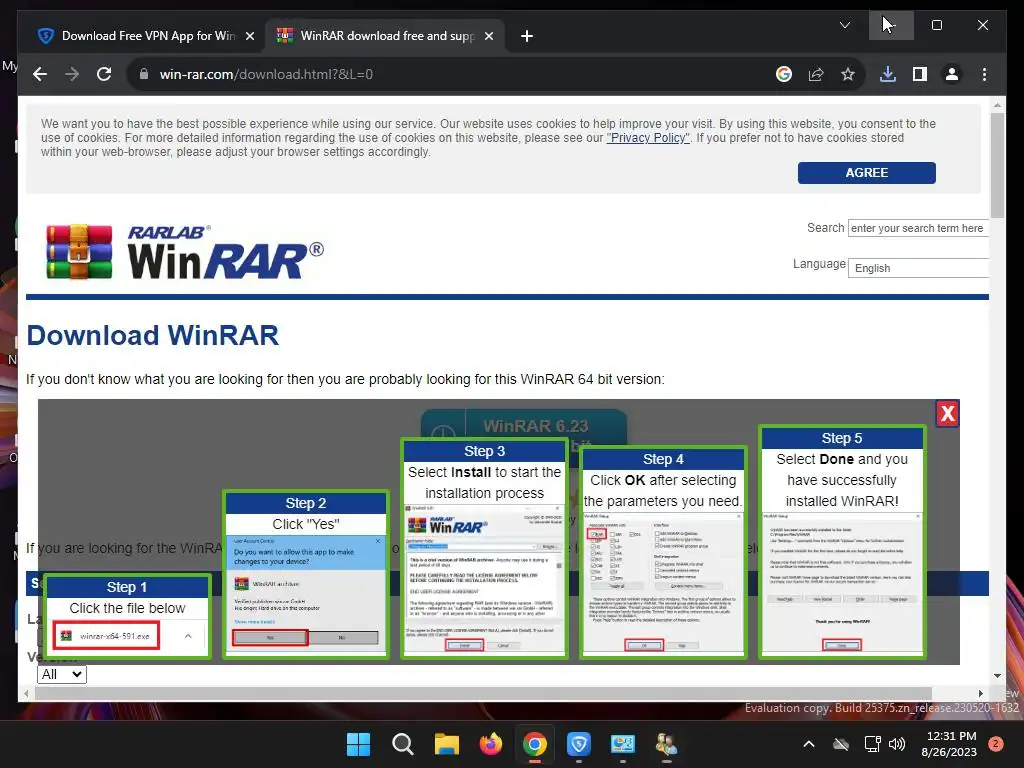The image size is (1024, 768).
Task: Click the Step 4 setup options thumbnail
Action: (x=663, y=583)
